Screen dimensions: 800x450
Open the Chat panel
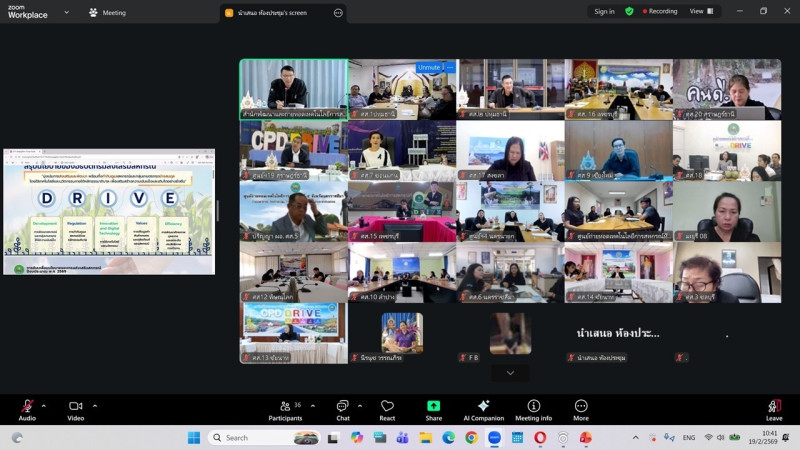click(x=342, y=410)
